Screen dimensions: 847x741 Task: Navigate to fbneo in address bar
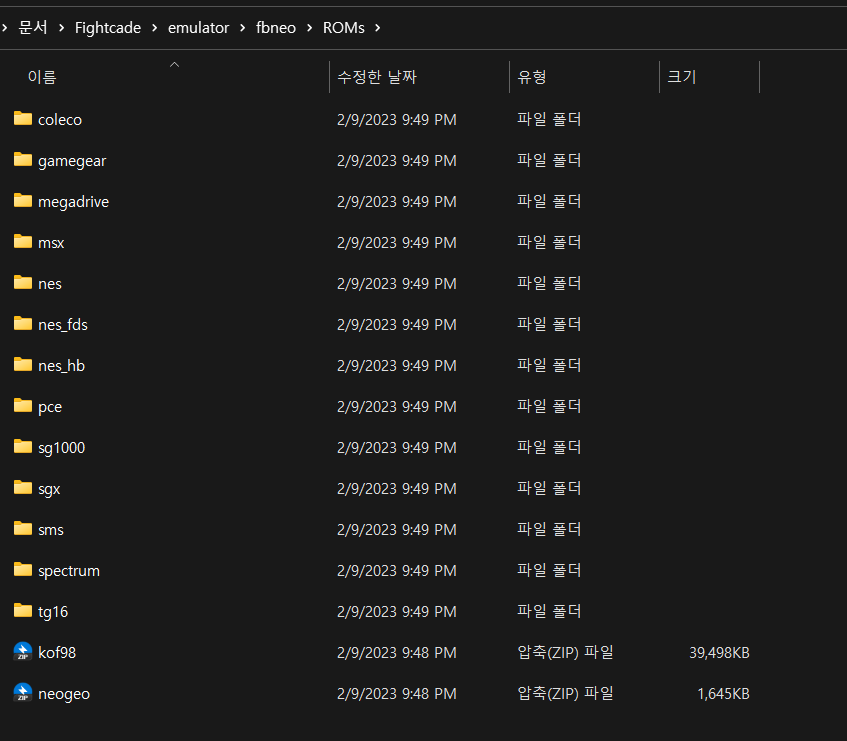pos(275,28)
